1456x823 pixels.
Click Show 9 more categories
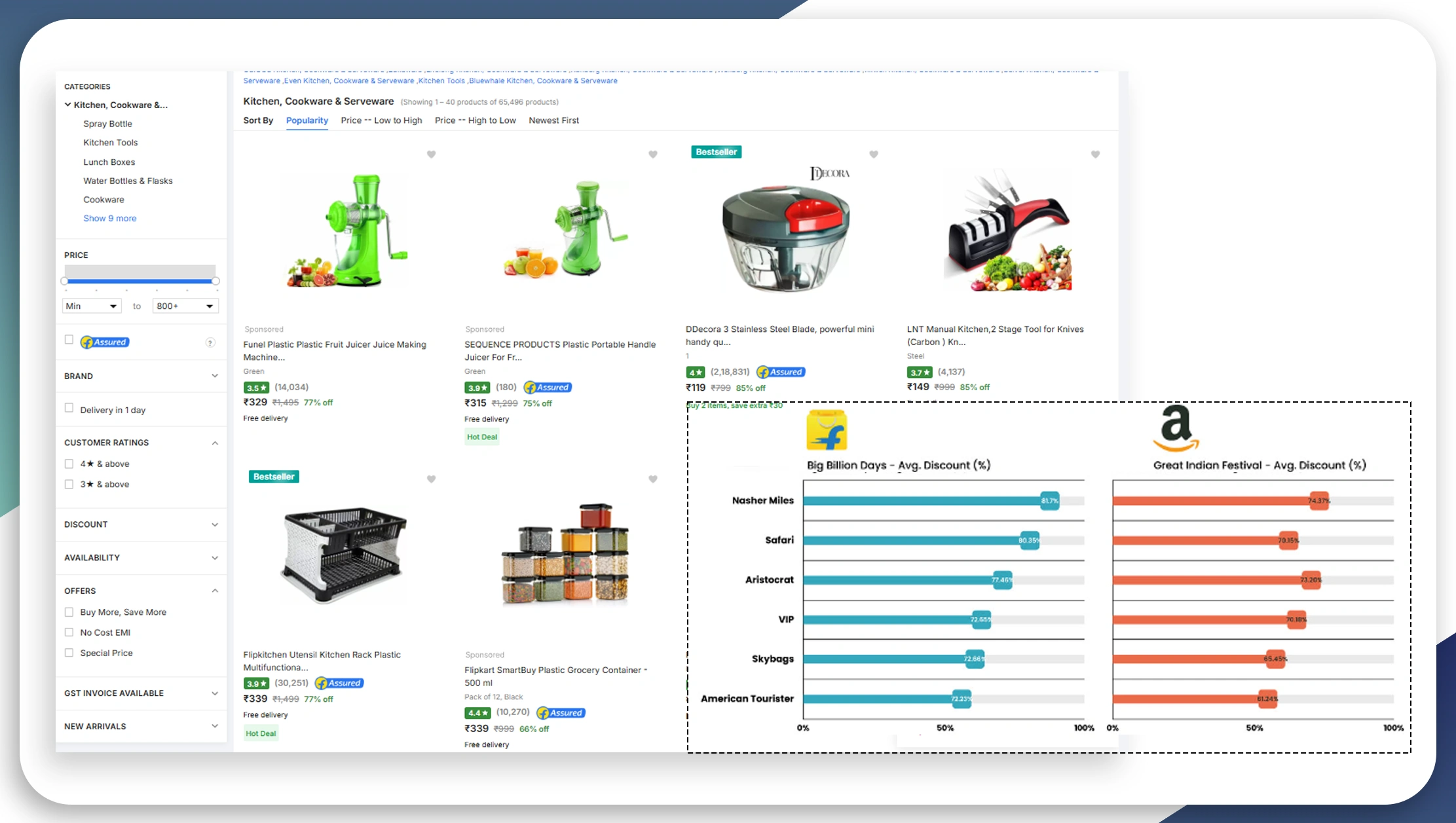pyautogui.click(x=110, y=219)
